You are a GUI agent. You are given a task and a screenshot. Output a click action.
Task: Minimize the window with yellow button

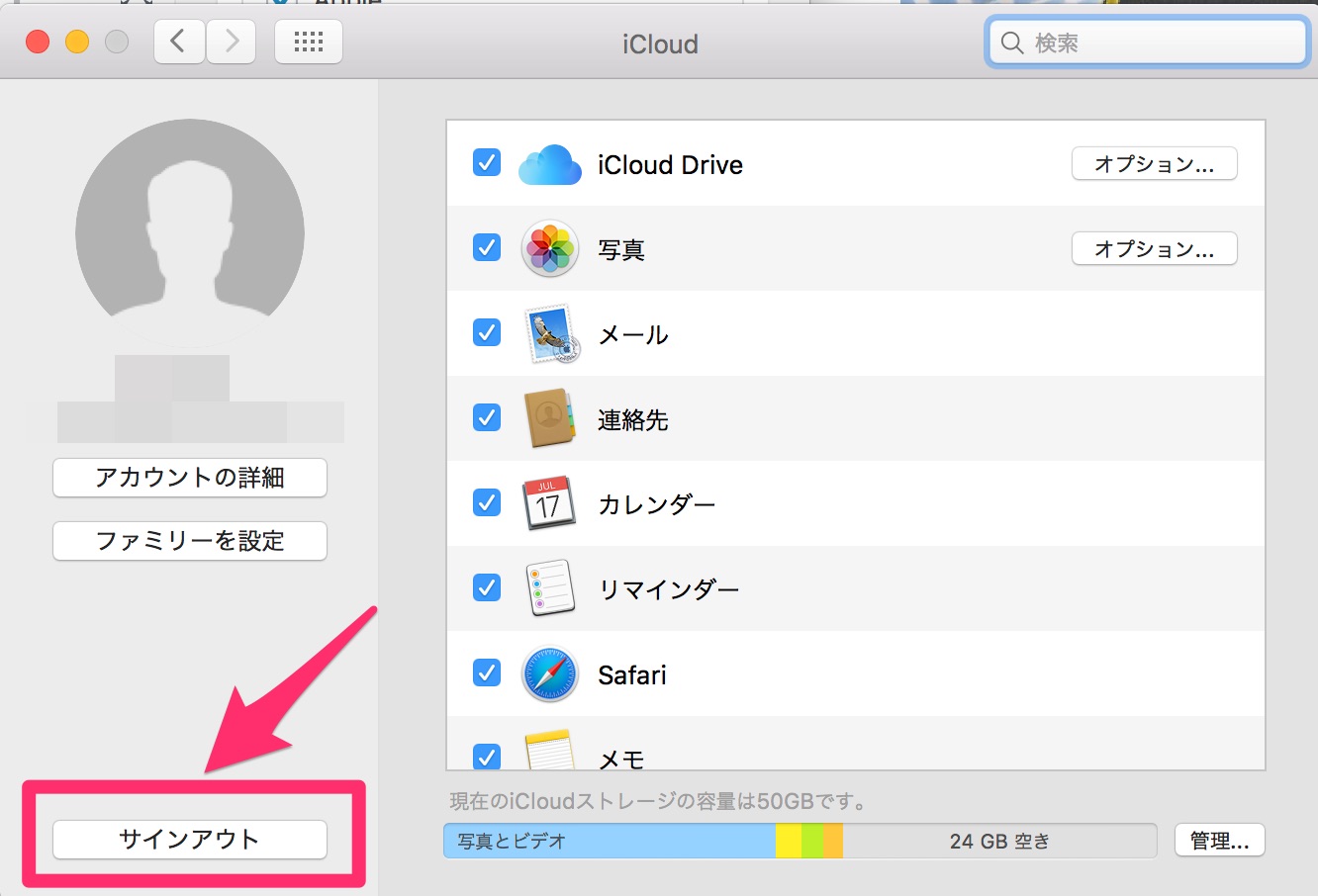tap(77, 42)
